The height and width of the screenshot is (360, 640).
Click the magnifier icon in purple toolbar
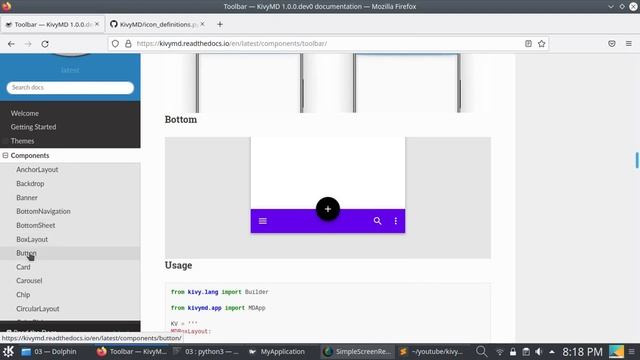click(x=378, y=221)
